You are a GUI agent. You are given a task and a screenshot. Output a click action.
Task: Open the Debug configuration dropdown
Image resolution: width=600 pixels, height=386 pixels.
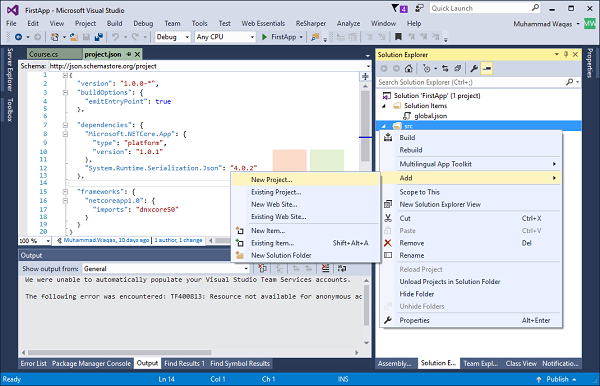[173, 37]
